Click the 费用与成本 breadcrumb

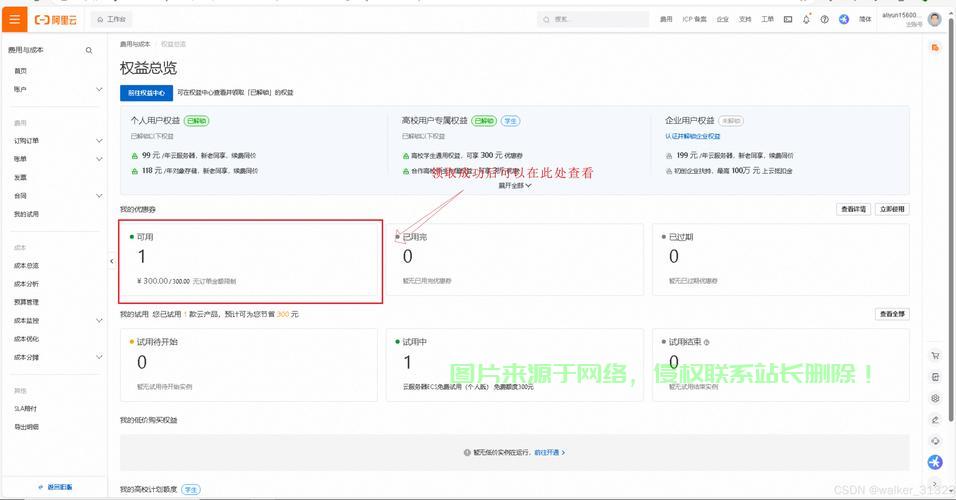click(135, 45)
